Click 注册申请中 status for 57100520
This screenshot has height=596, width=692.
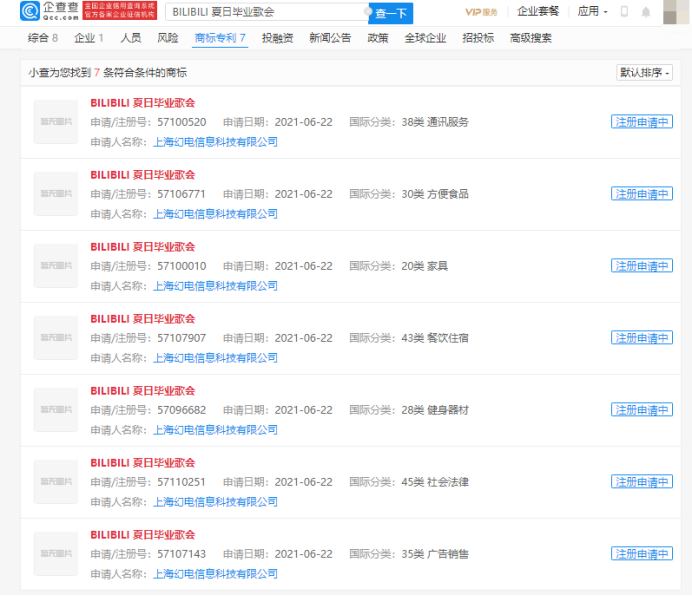[642, 122]
